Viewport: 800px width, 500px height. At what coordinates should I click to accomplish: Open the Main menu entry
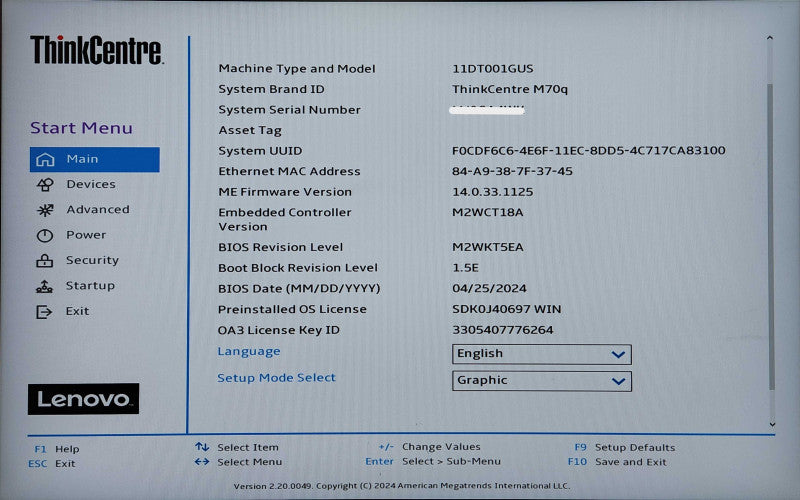(94, 160)
